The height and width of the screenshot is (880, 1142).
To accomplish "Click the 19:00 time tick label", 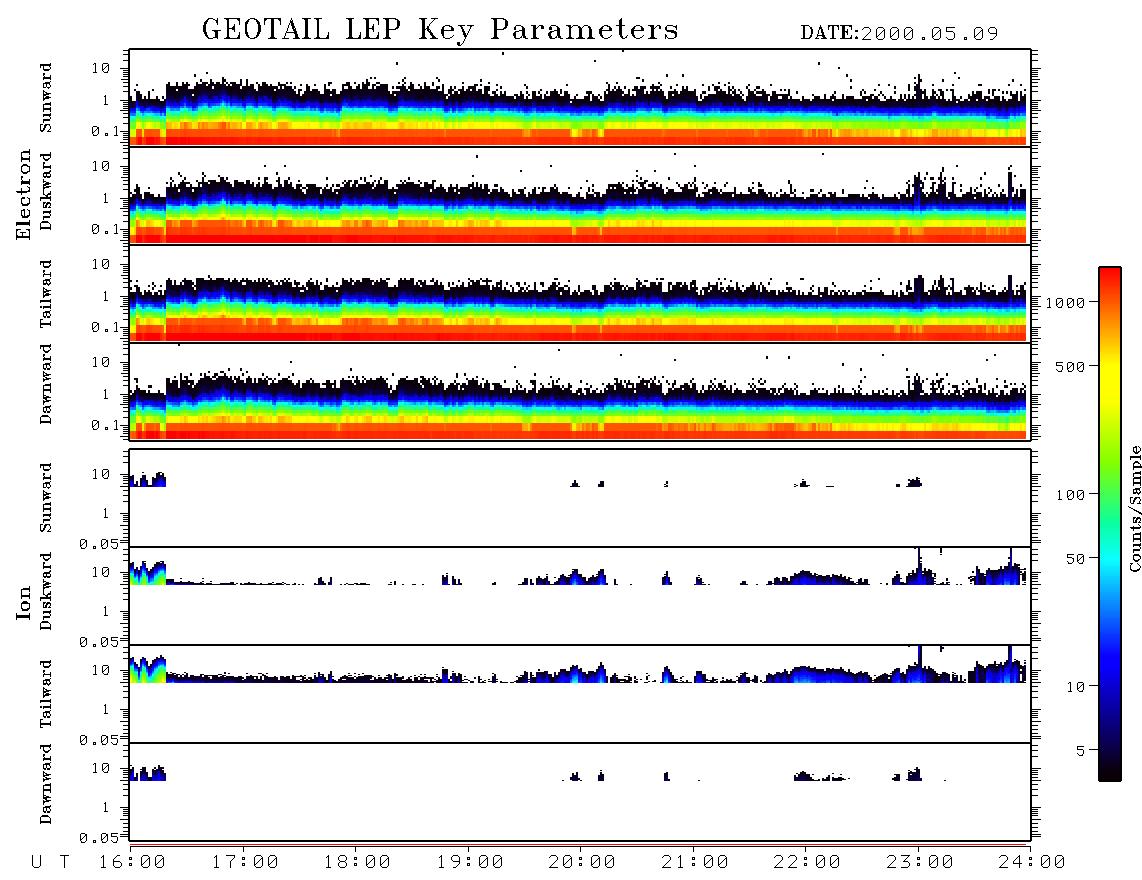I will pos(470,863).
